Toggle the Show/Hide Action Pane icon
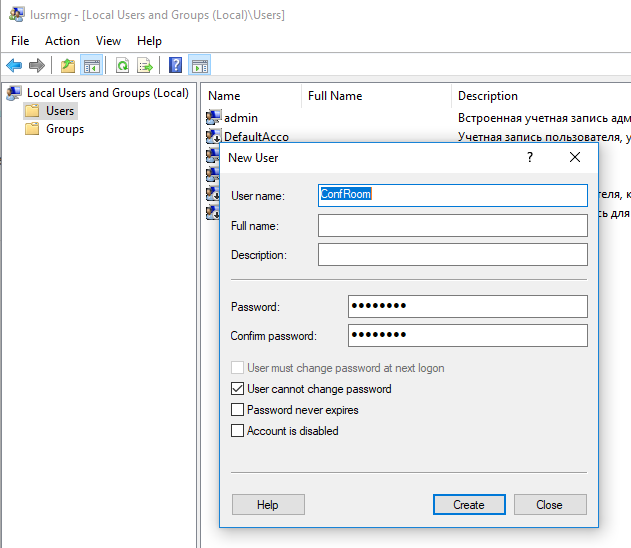Image resolution: width=631 pixels, height=548 pixels. pyautogui.click(x=200, y=65)
